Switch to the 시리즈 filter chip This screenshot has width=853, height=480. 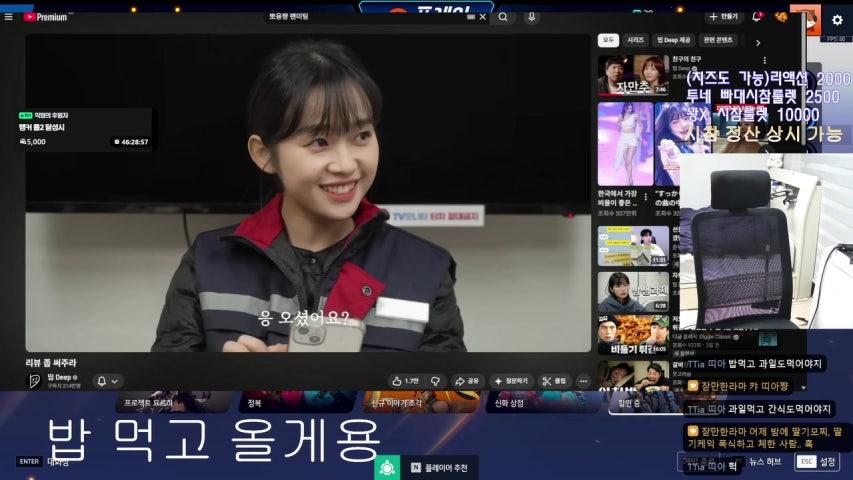636,40
